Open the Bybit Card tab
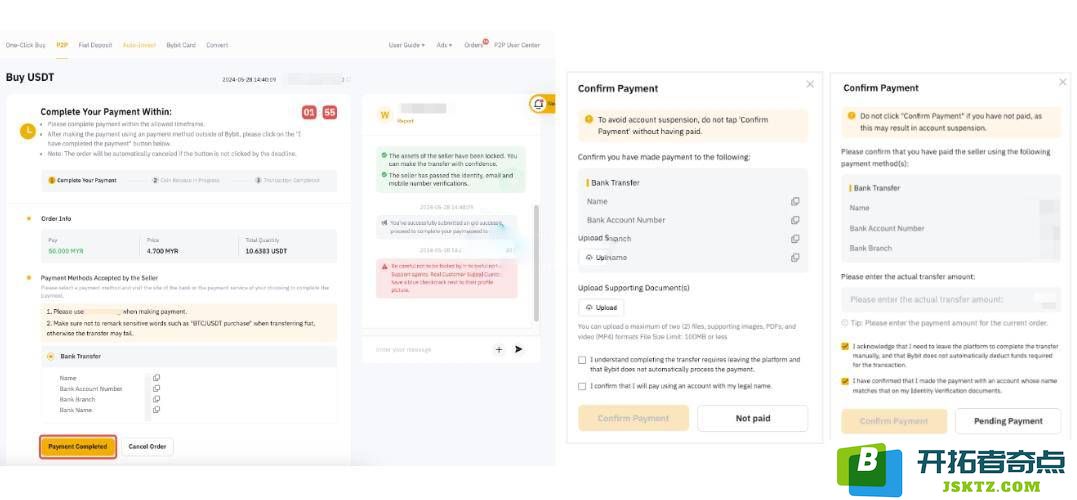 pyautogui.click(x=181, y=45)
